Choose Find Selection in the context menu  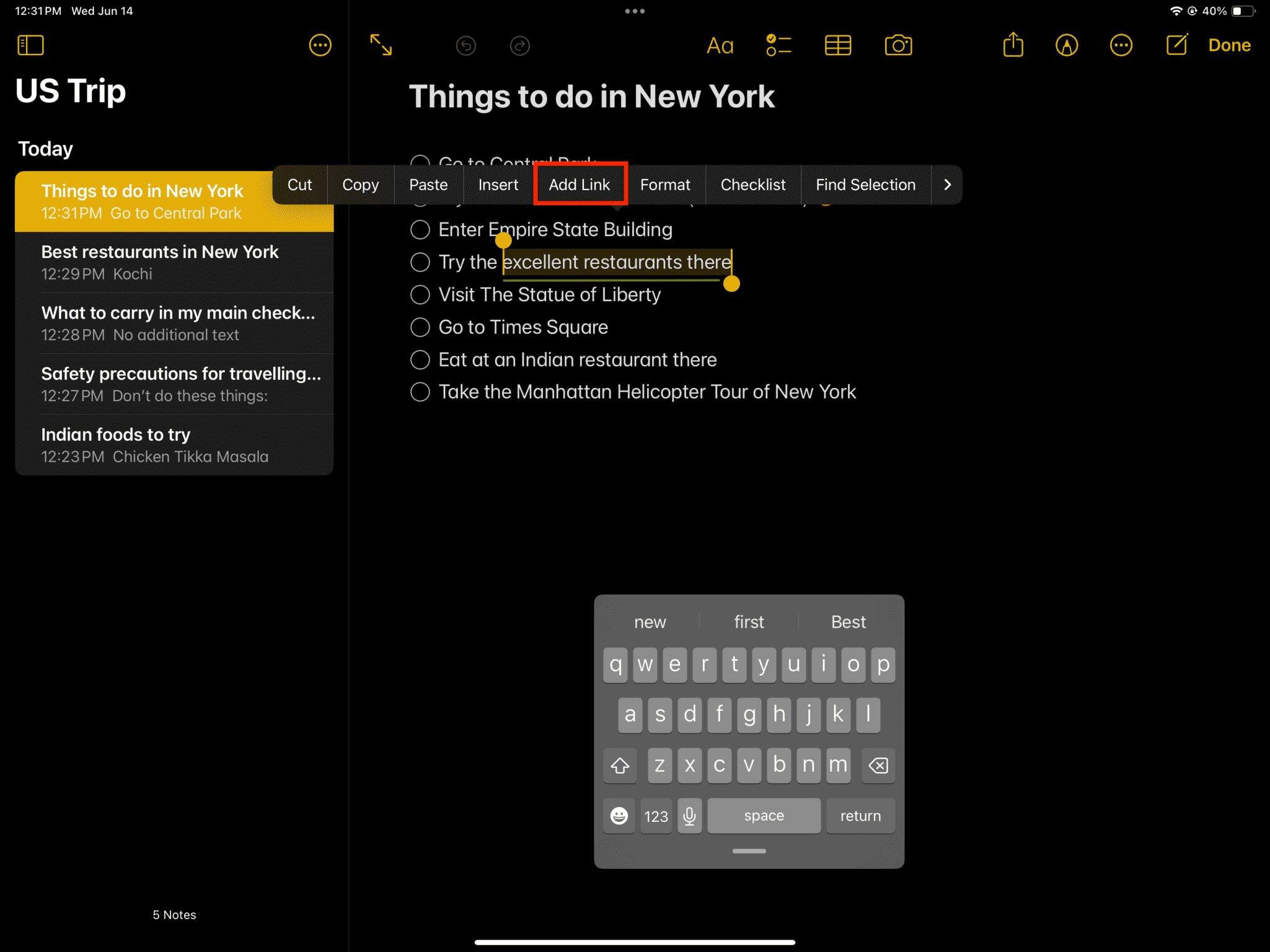865,185
